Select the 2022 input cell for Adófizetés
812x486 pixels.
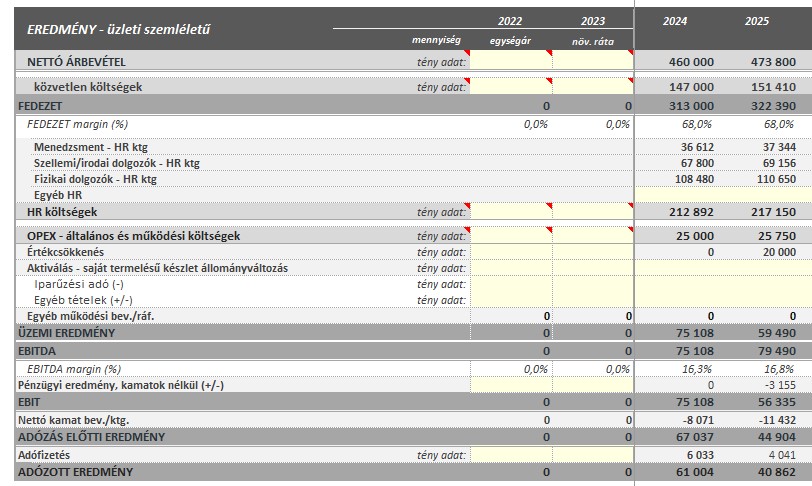coord(511,455)
